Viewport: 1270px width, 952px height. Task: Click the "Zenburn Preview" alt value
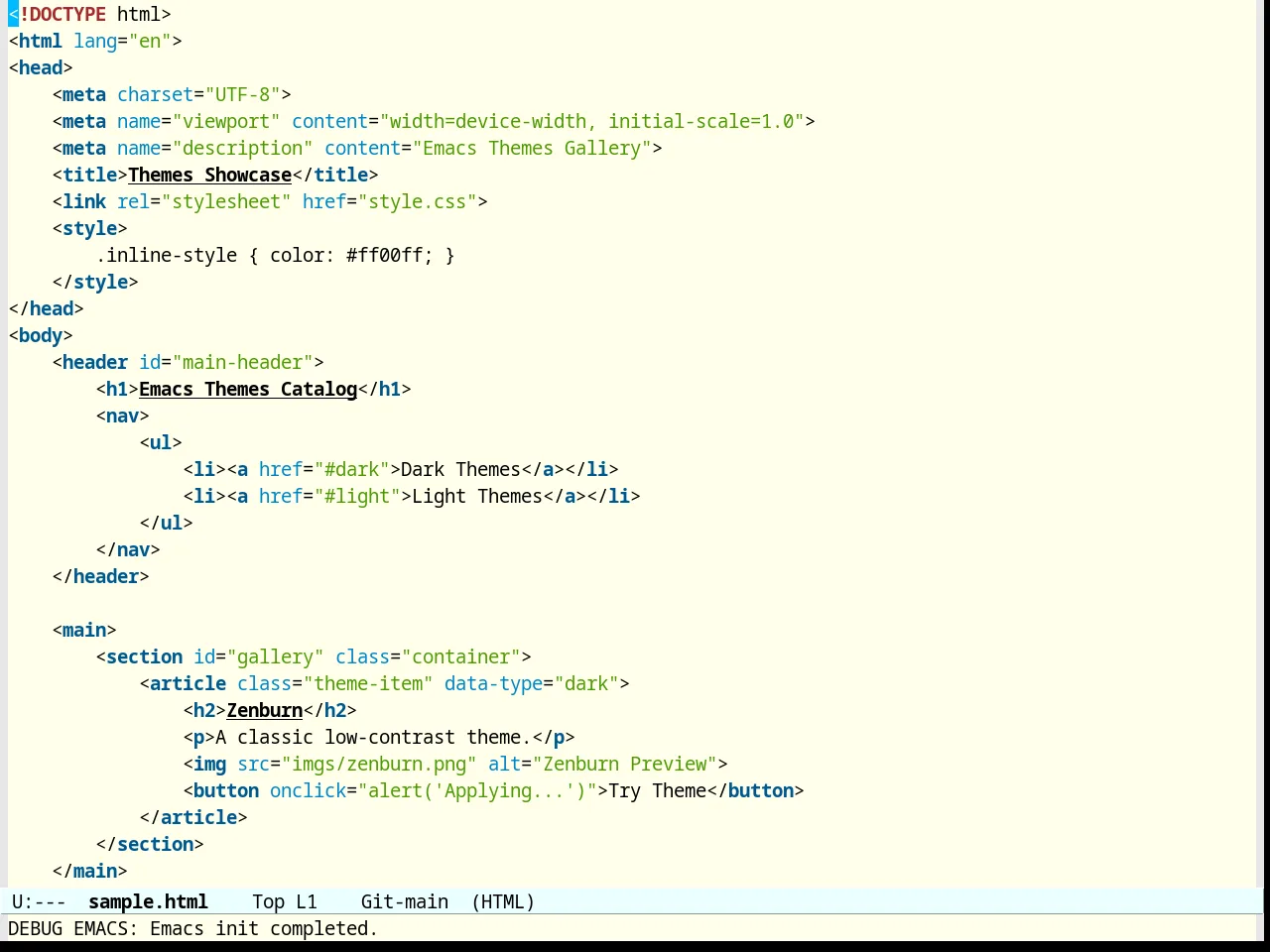coord(624,764)
